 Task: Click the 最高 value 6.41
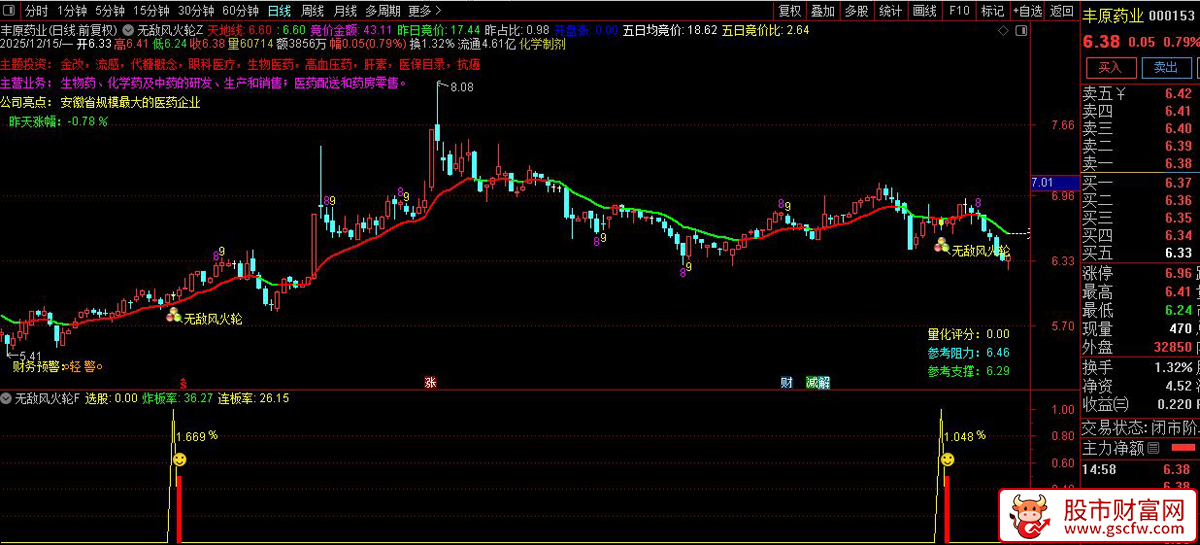(x=1178, y=292)
